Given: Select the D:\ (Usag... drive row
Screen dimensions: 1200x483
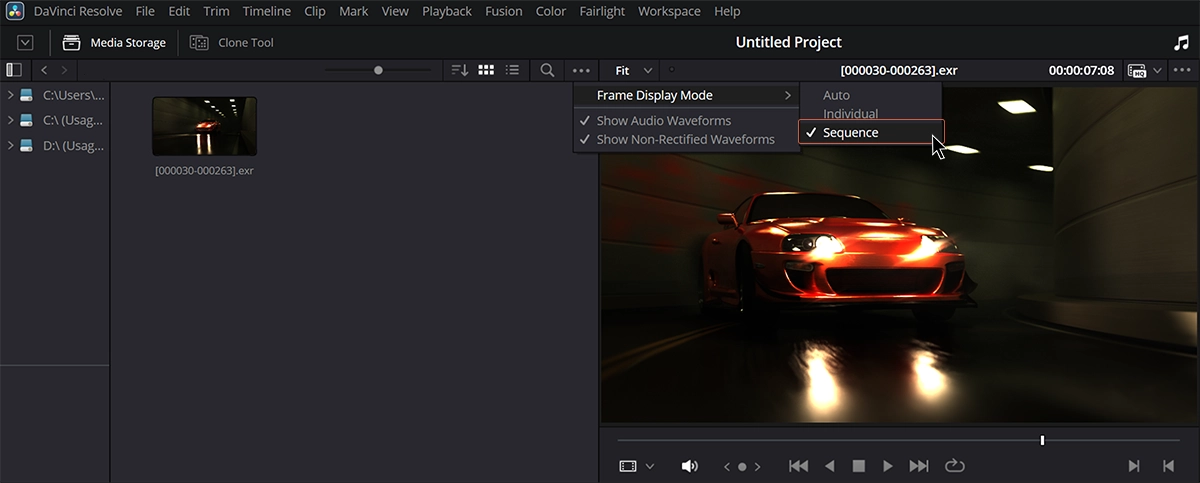Looking at the screenshot, I should pos(55,145).
